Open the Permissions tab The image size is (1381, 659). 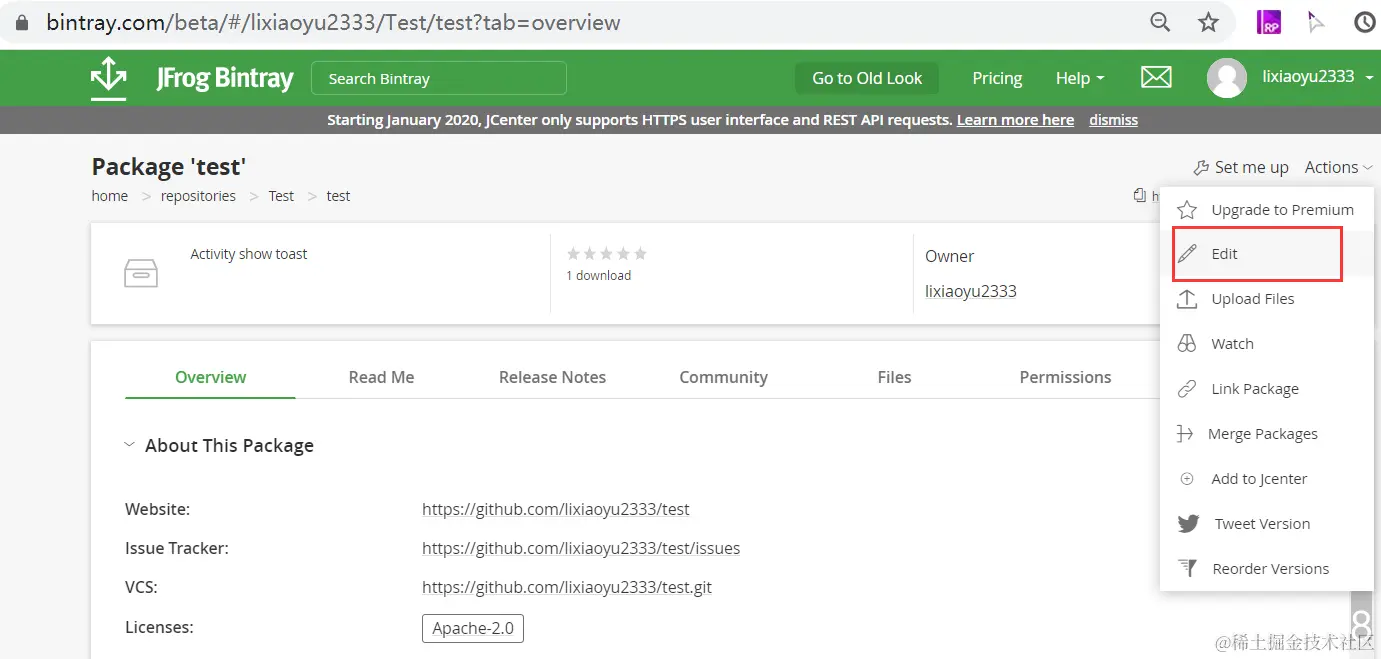click(x=1065, y=377)
